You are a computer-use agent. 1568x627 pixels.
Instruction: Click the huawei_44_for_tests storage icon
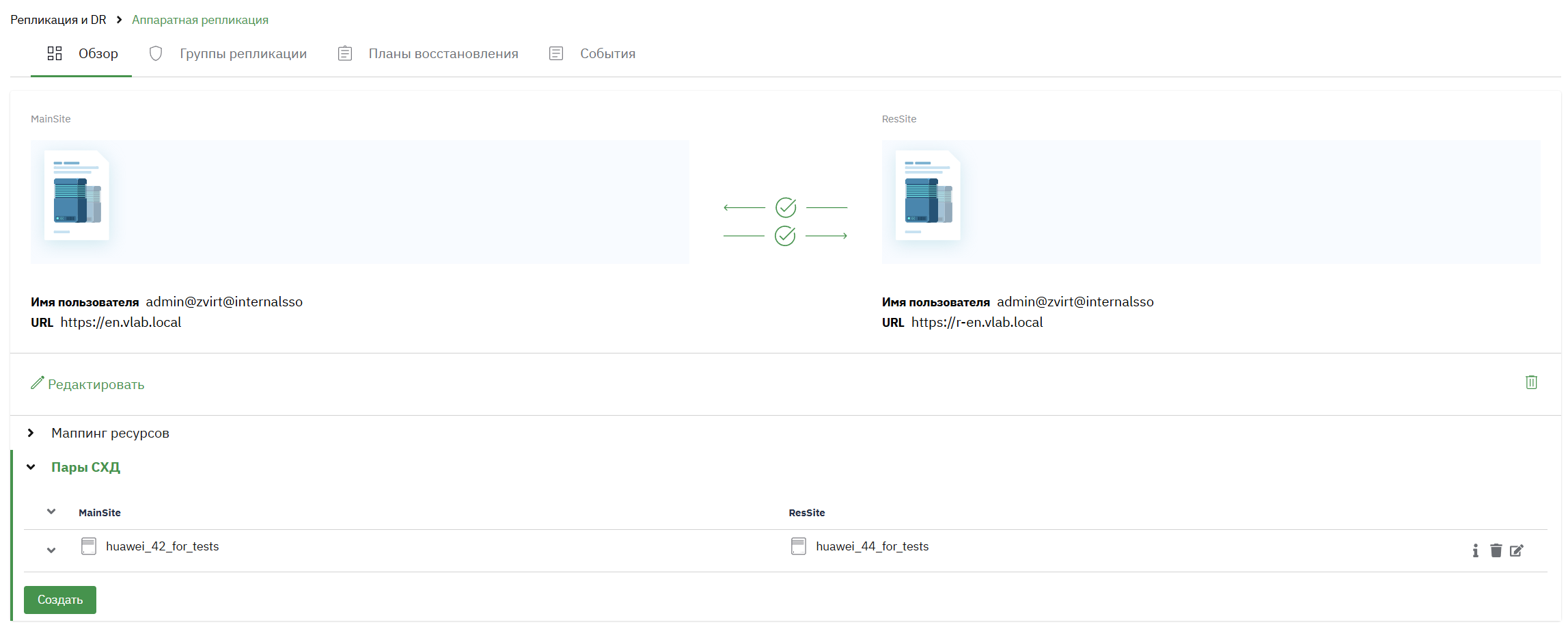tap(798, 546)
